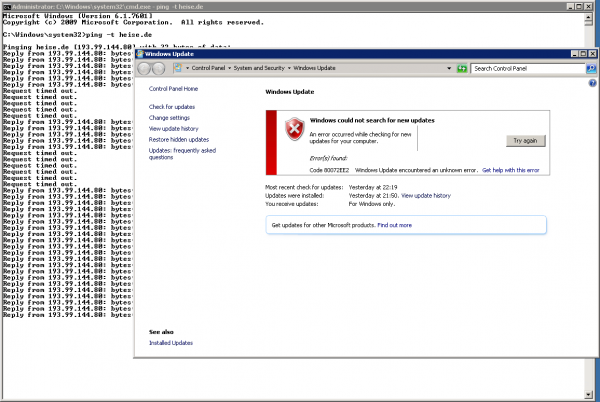Click the 'ping -t heise.de' command line in cmd

(119, 35)
